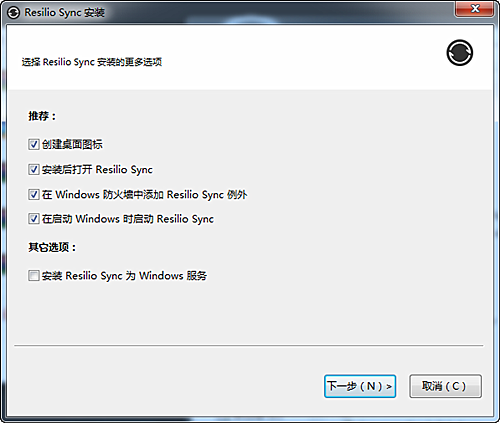The image size is (500, 423).
Task: Close the installer with the red X button
Action: (475, 9)
